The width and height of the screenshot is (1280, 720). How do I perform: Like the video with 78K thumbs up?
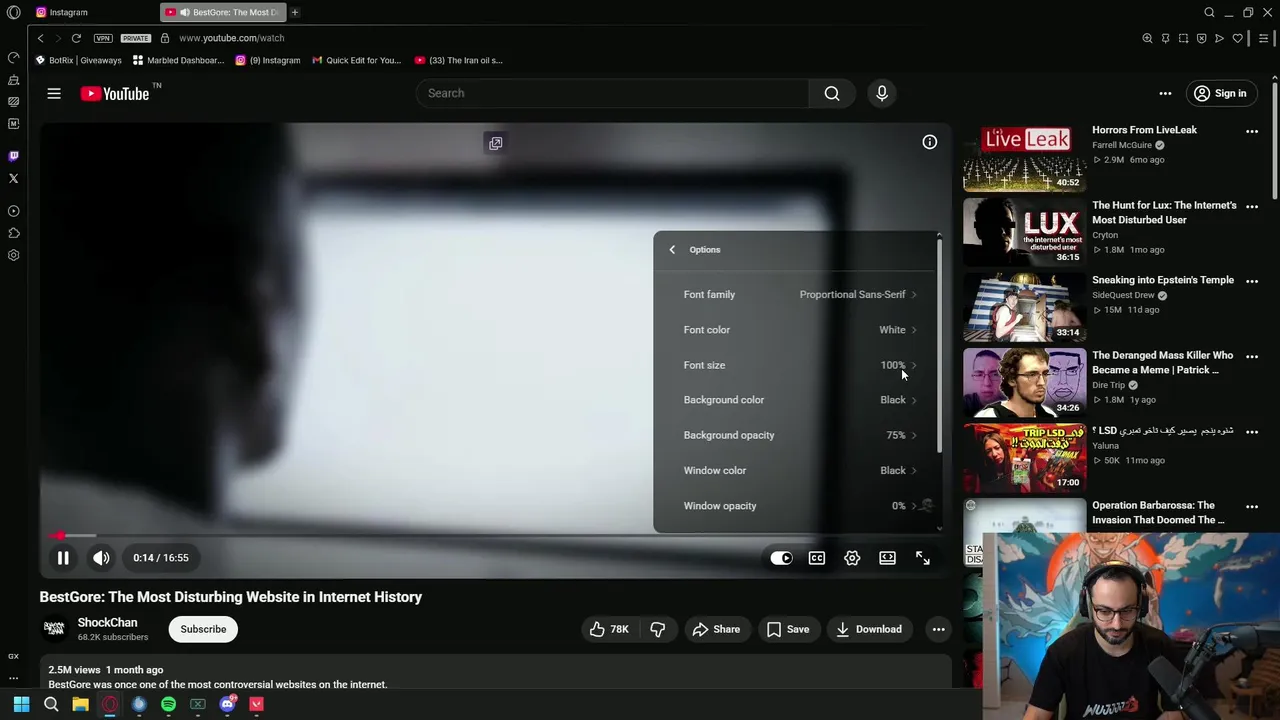(x=608, y=629)
